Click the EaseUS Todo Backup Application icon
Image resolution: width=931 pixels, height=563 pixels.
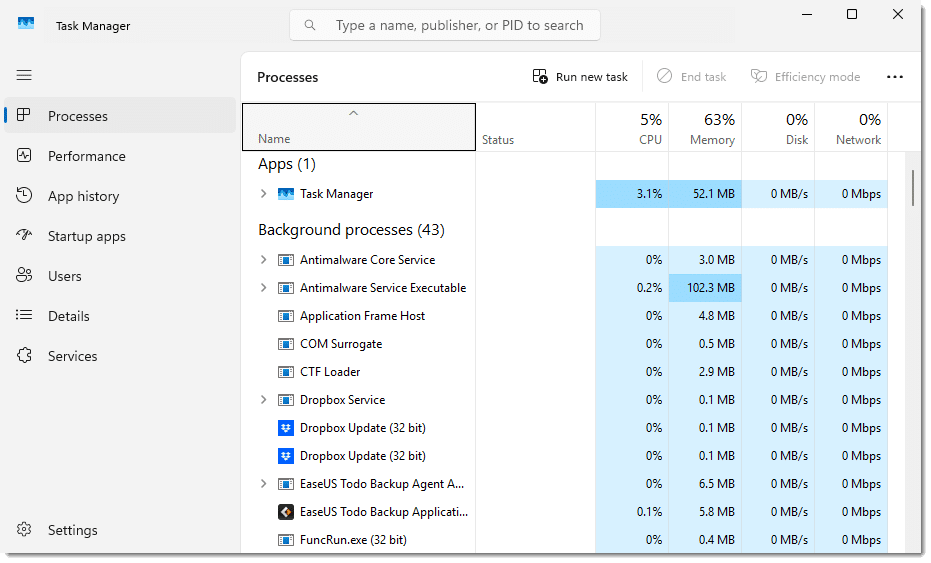tap(286, 511)
